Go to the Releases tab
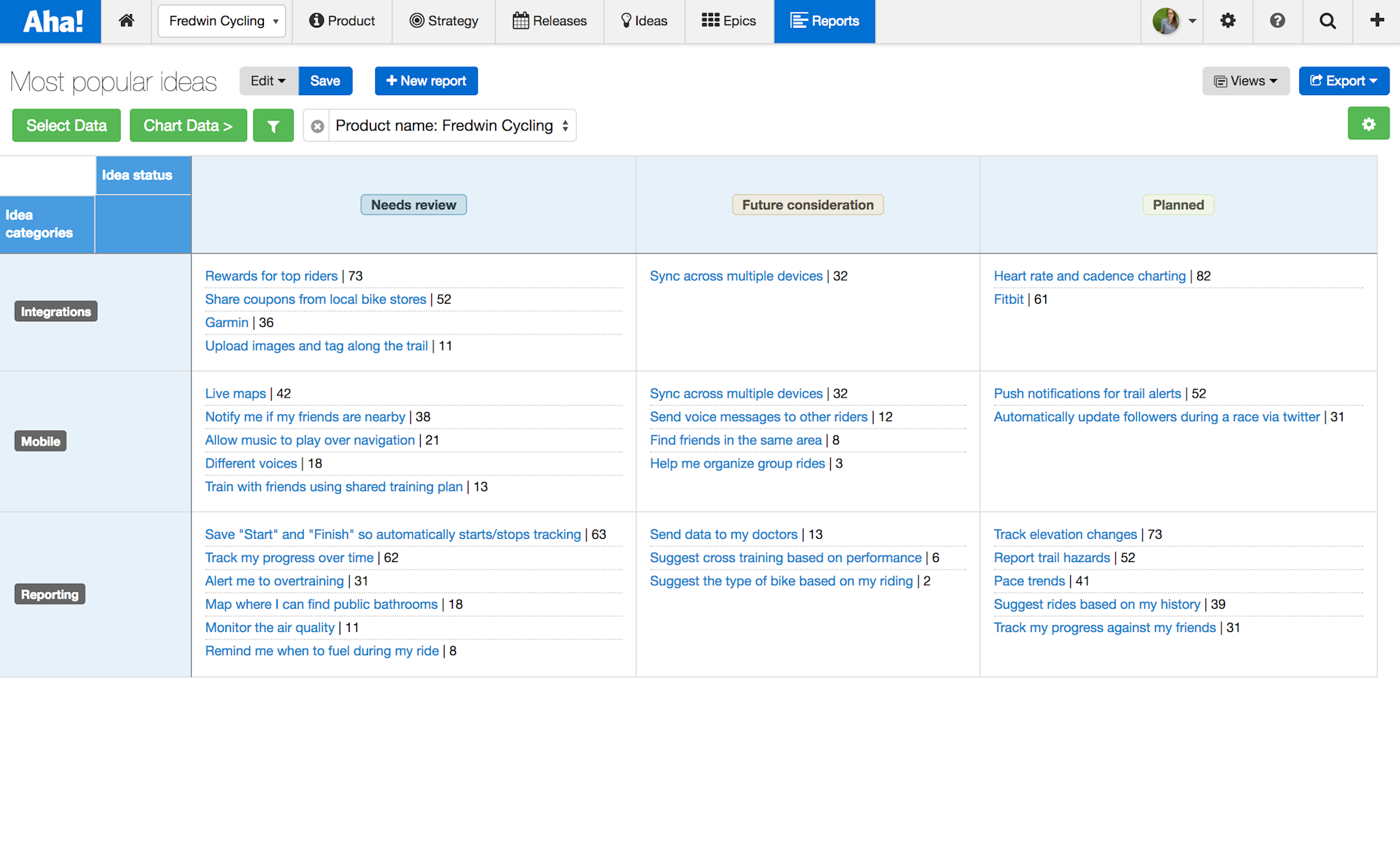 (x=549, y=21)
